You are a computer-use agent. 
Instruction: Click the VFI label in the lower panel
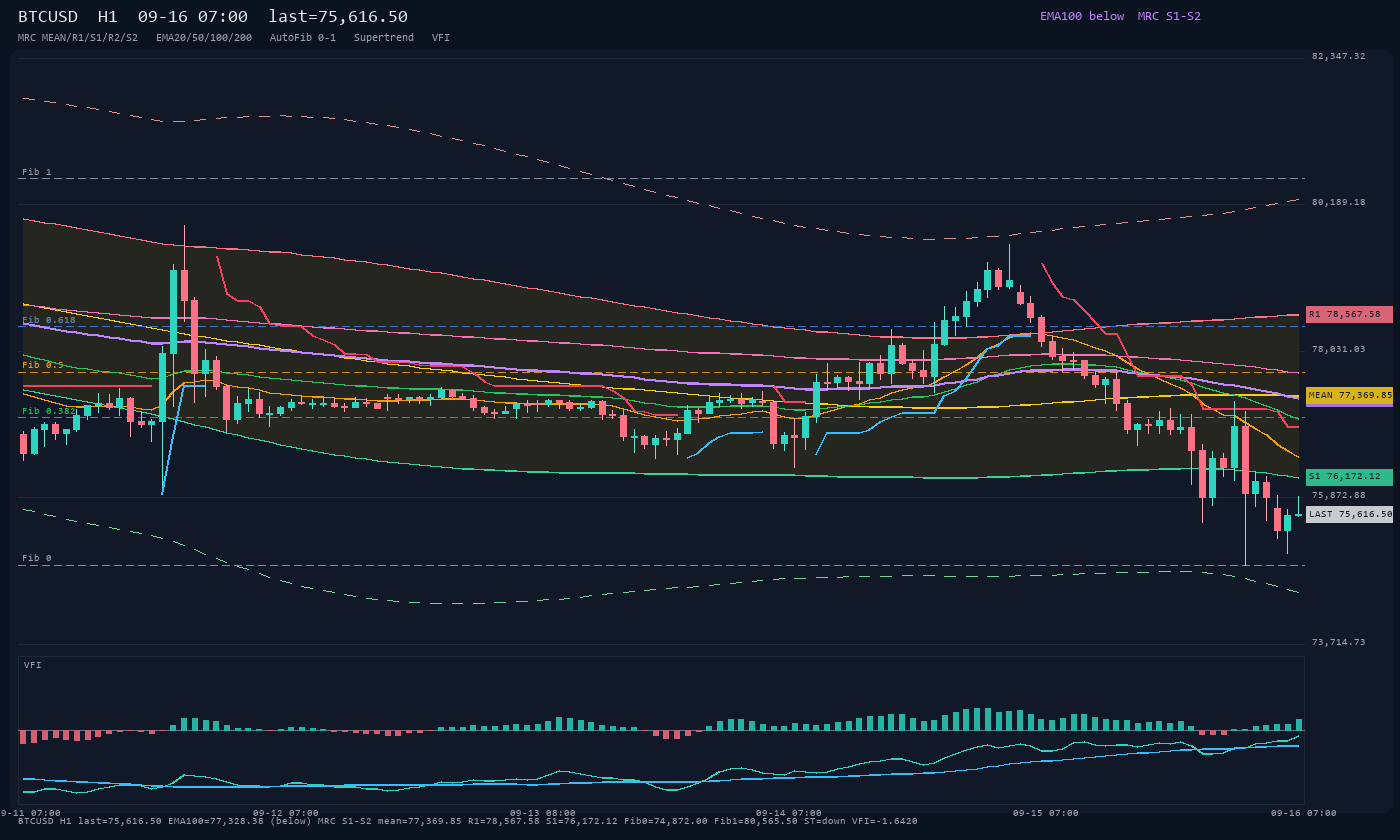(x=33, y=665)
